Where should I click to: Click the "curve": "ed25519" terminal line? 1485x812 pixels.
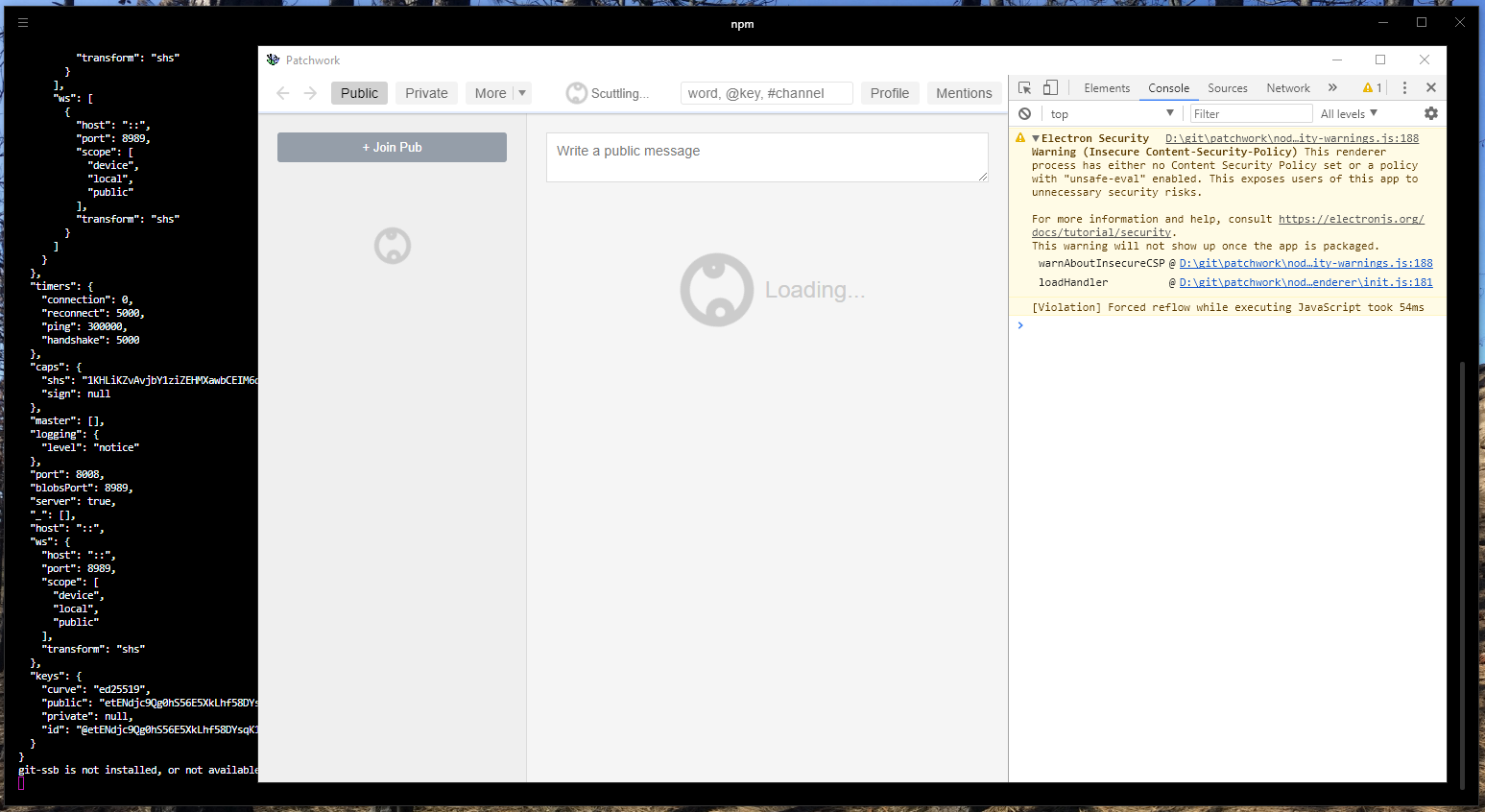pyautogui.click(x=96, y=689)
